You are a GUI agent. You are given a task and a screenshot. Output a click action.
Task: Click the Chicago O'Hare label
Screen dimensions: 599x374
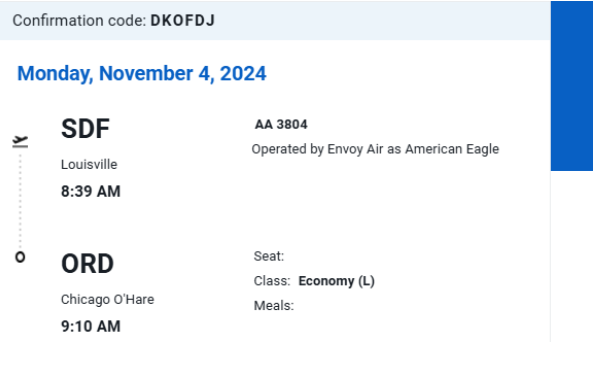click(108, 300)
